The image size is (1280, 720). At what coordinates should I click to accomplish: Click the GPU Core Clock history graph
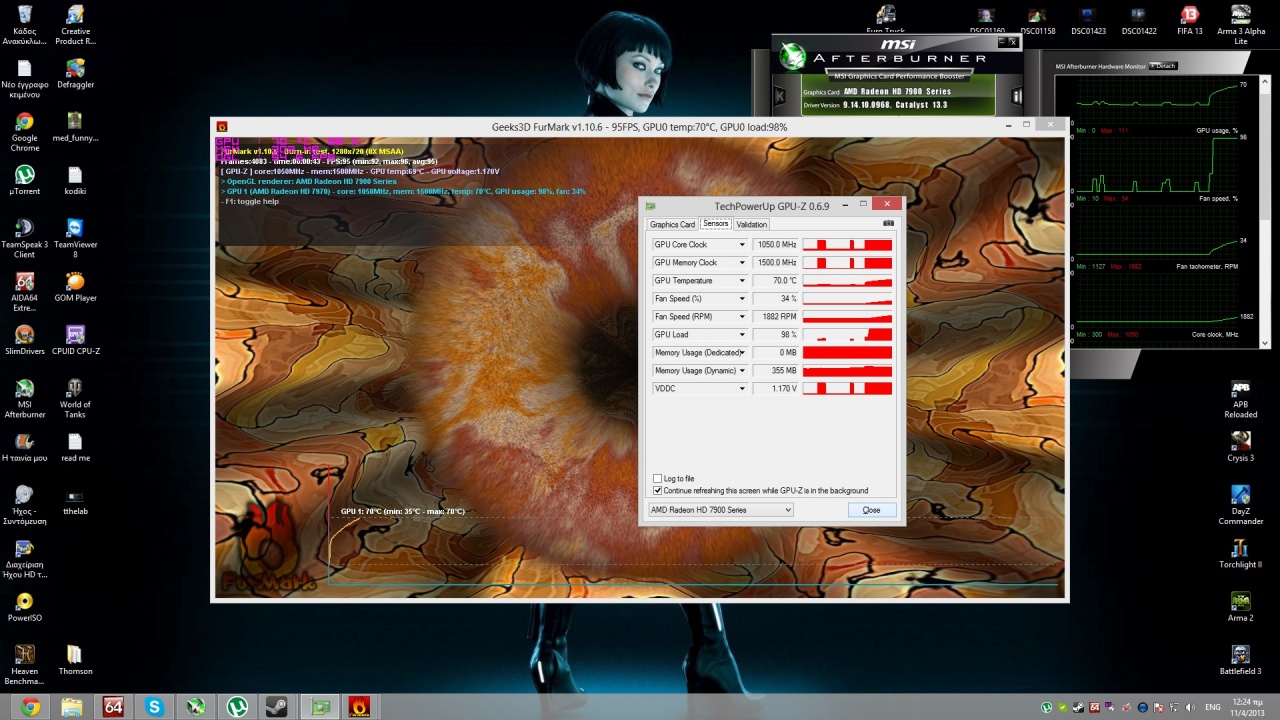[847, 245]
